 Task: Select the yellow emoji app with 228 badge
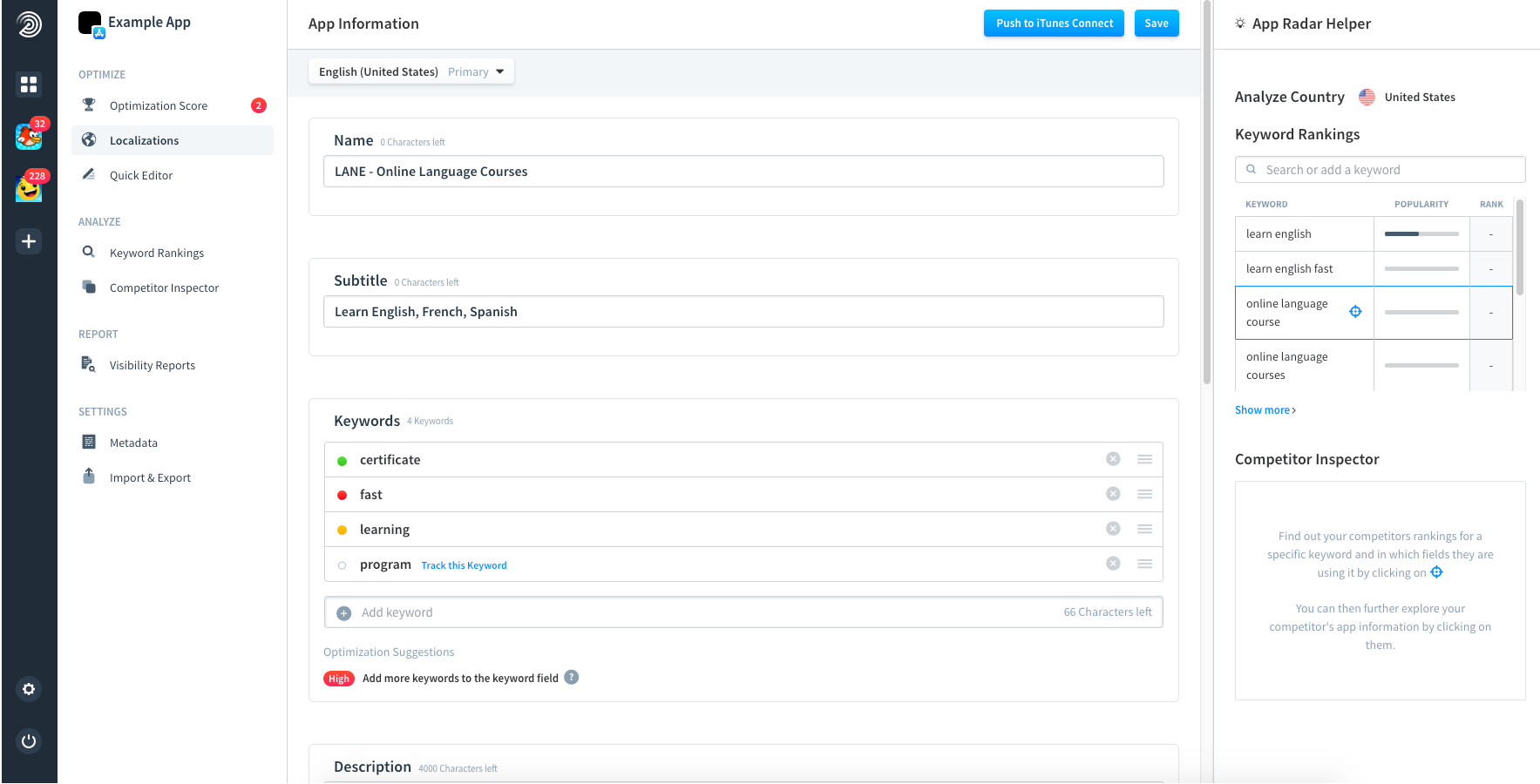click(29, 188)
